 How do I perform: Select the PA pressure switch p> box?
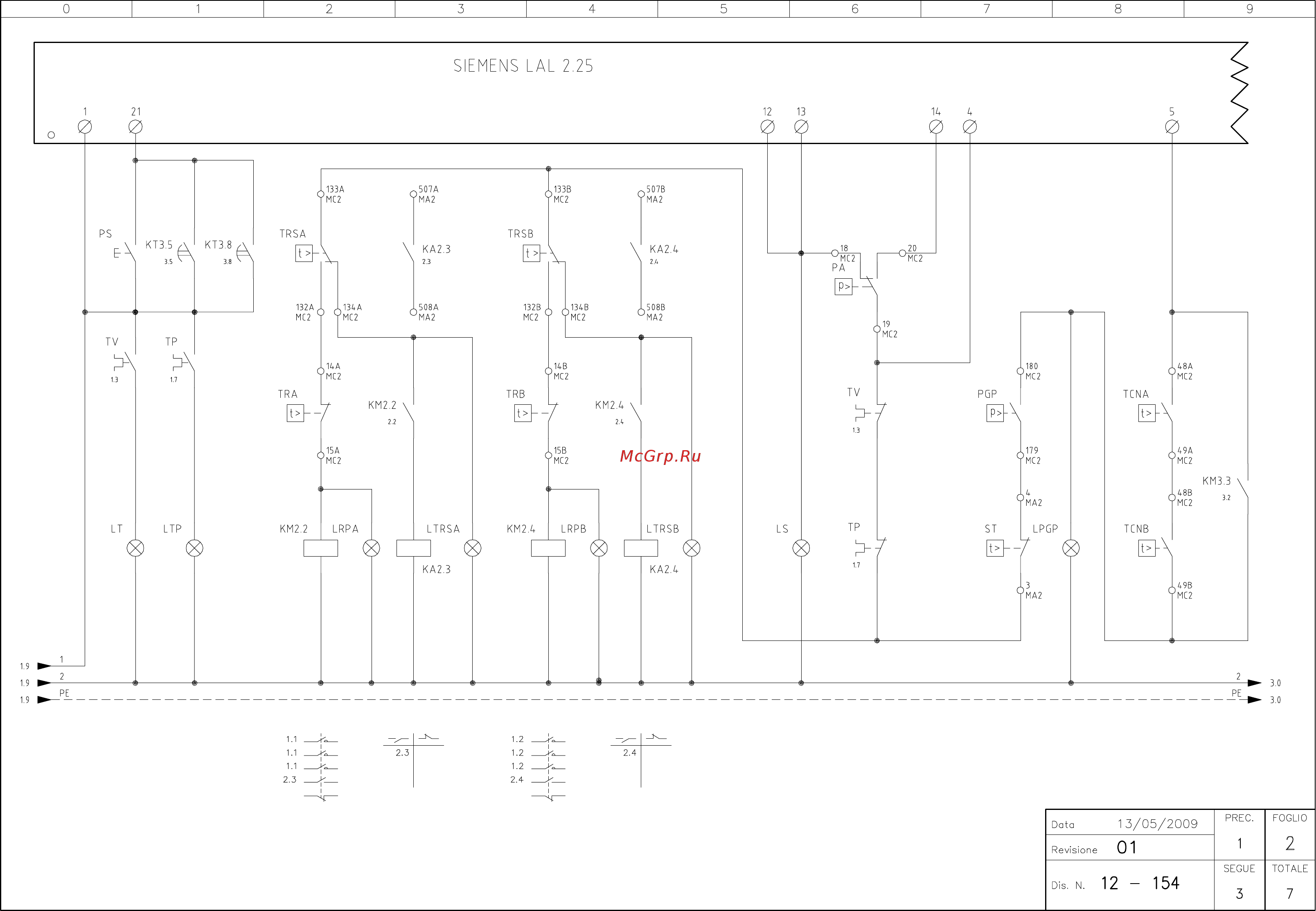point(843,286)
